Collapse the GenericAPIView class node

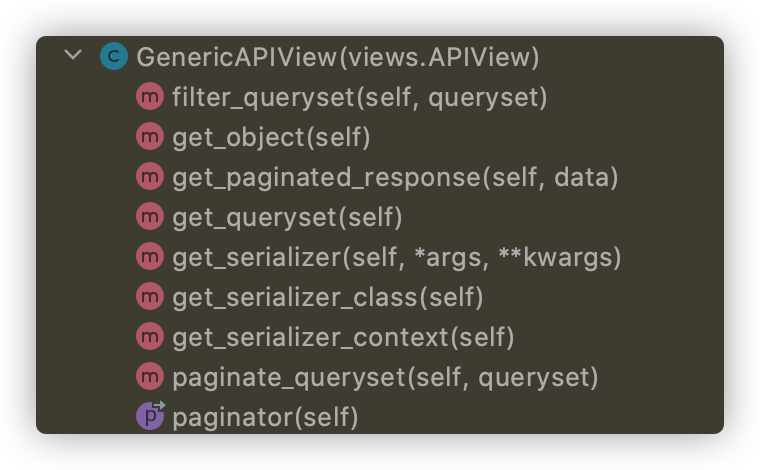point(73,55)
